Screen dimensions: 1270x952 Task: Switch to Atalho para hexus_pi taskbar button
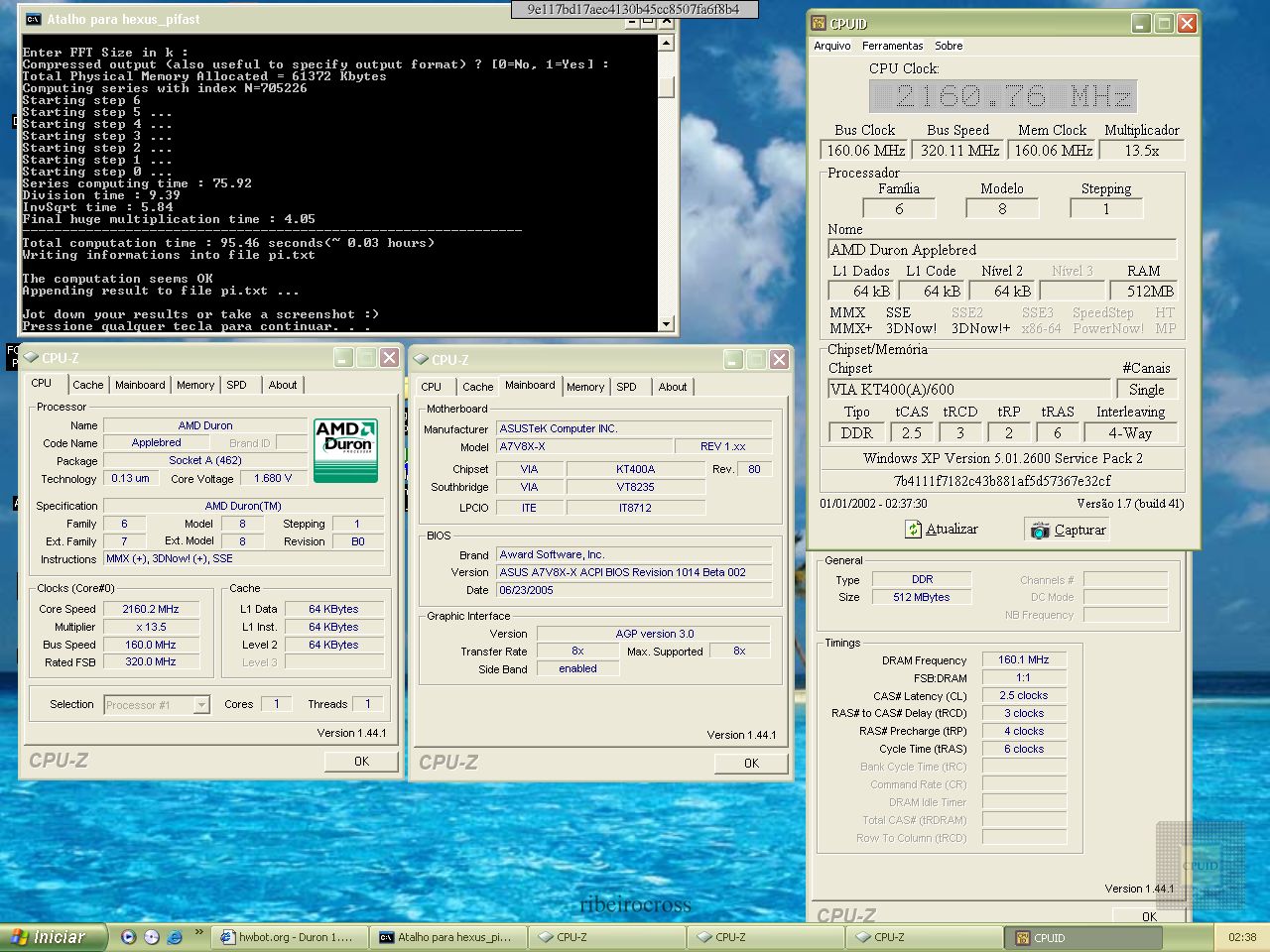tap(448, 937)
